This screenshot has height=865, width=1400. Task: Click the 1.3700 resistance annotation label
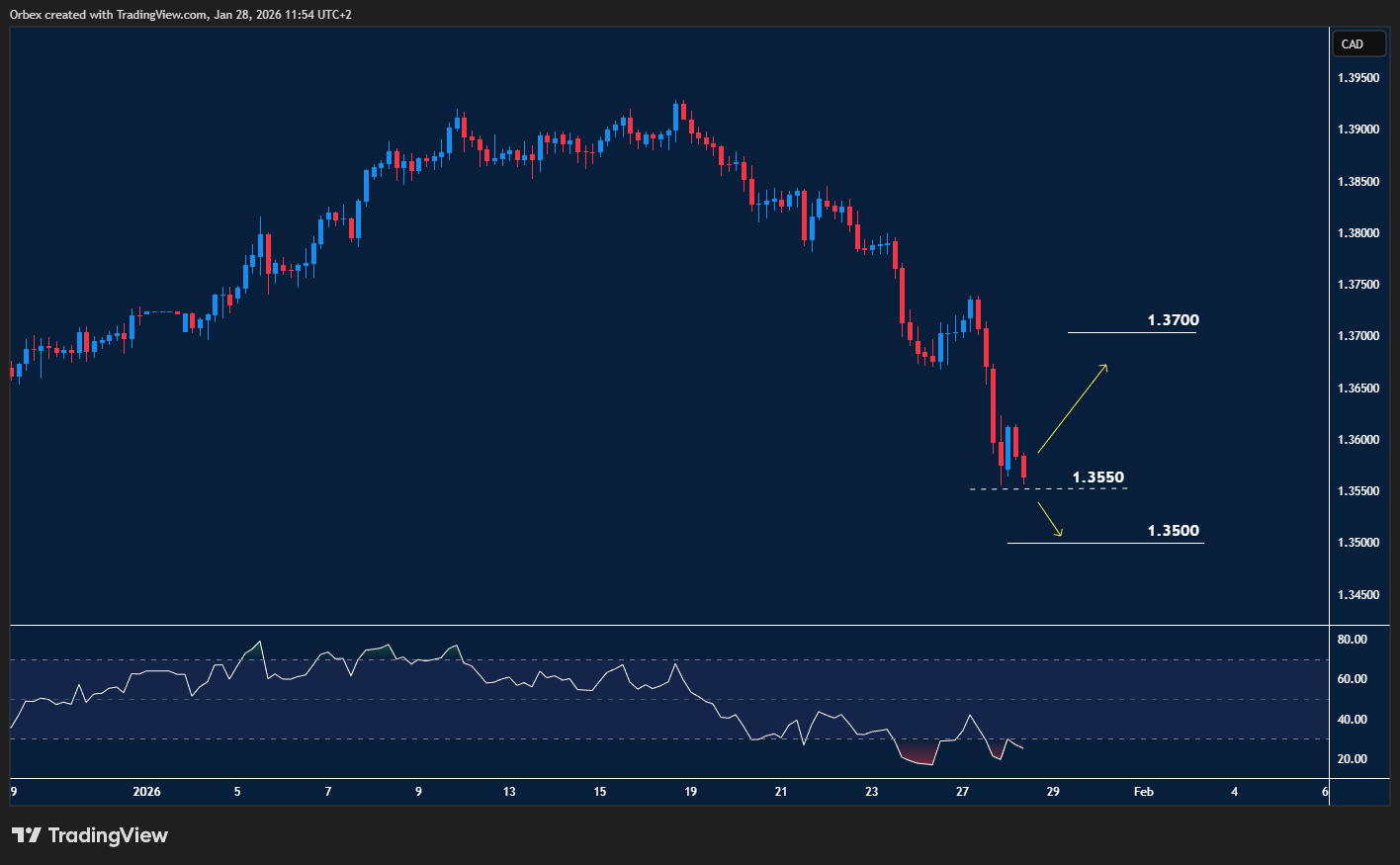1173,320
